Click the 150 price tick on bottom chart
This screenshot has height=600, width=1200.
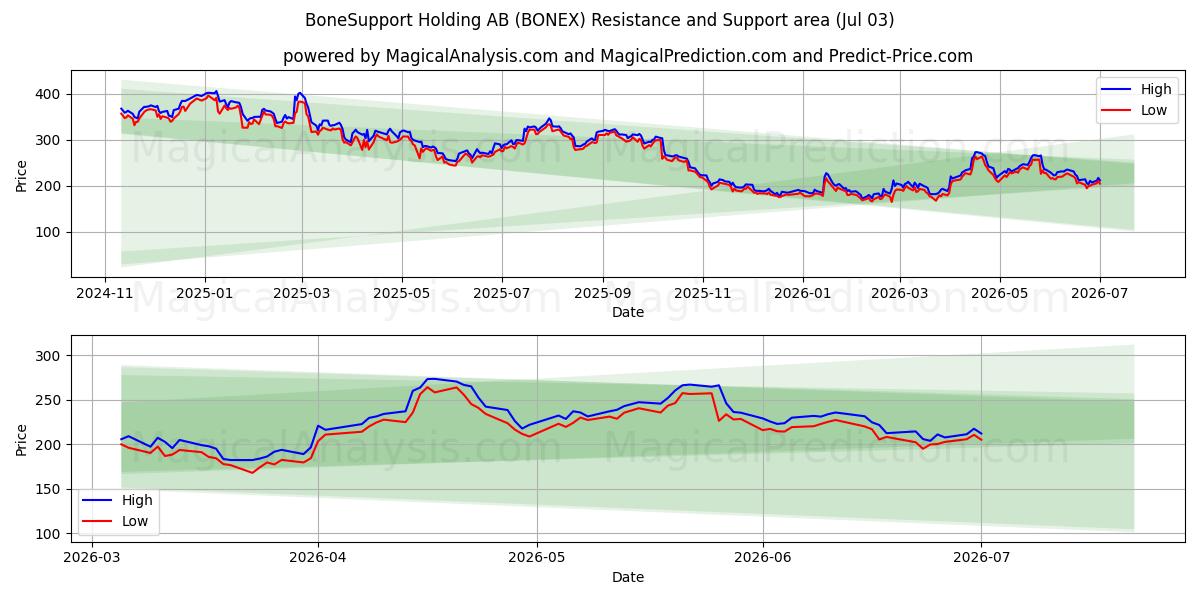[50, 489]
